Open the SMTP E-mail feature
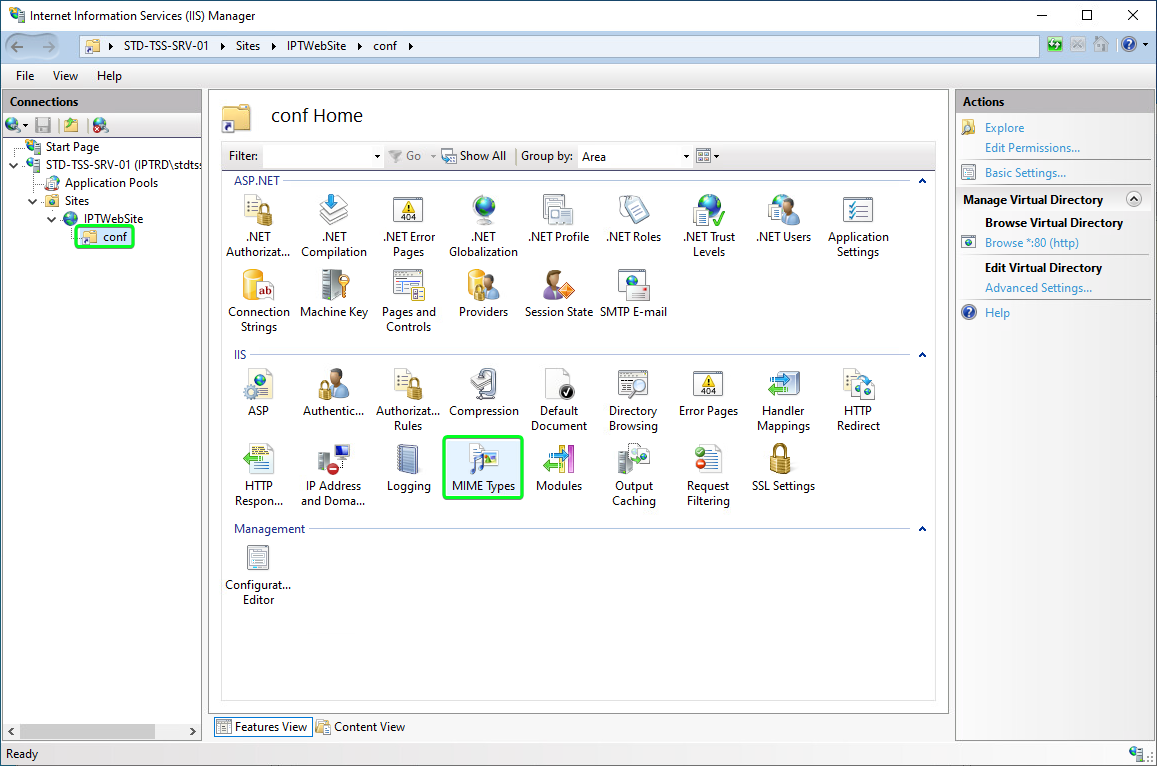The height and width of the screenshot is (766, 1157). pos(633,294)
